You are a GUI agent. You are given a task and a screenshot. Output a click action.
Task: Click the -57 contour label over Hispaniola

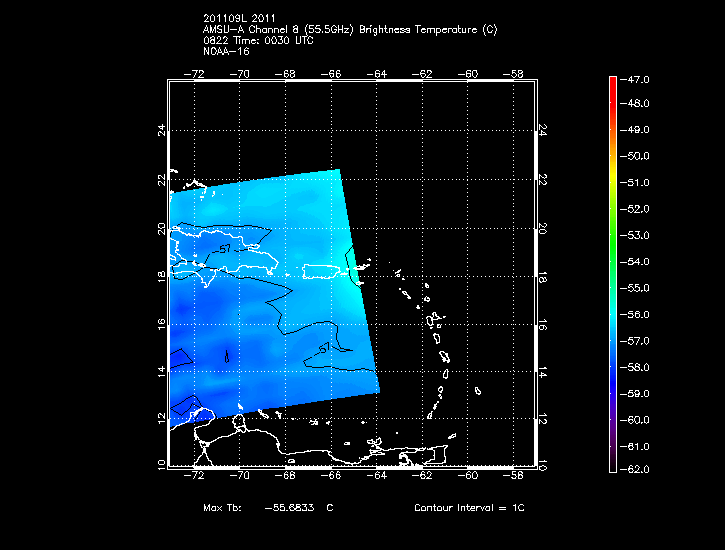click(x=225, y=246)
